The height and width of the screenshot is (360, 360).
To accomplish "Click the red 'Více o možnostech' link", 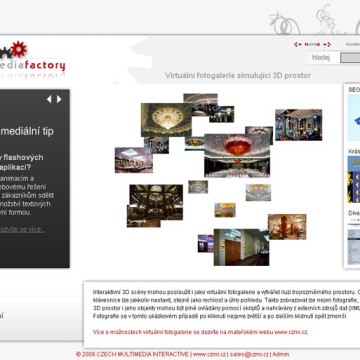I will (x=200, y=332).
